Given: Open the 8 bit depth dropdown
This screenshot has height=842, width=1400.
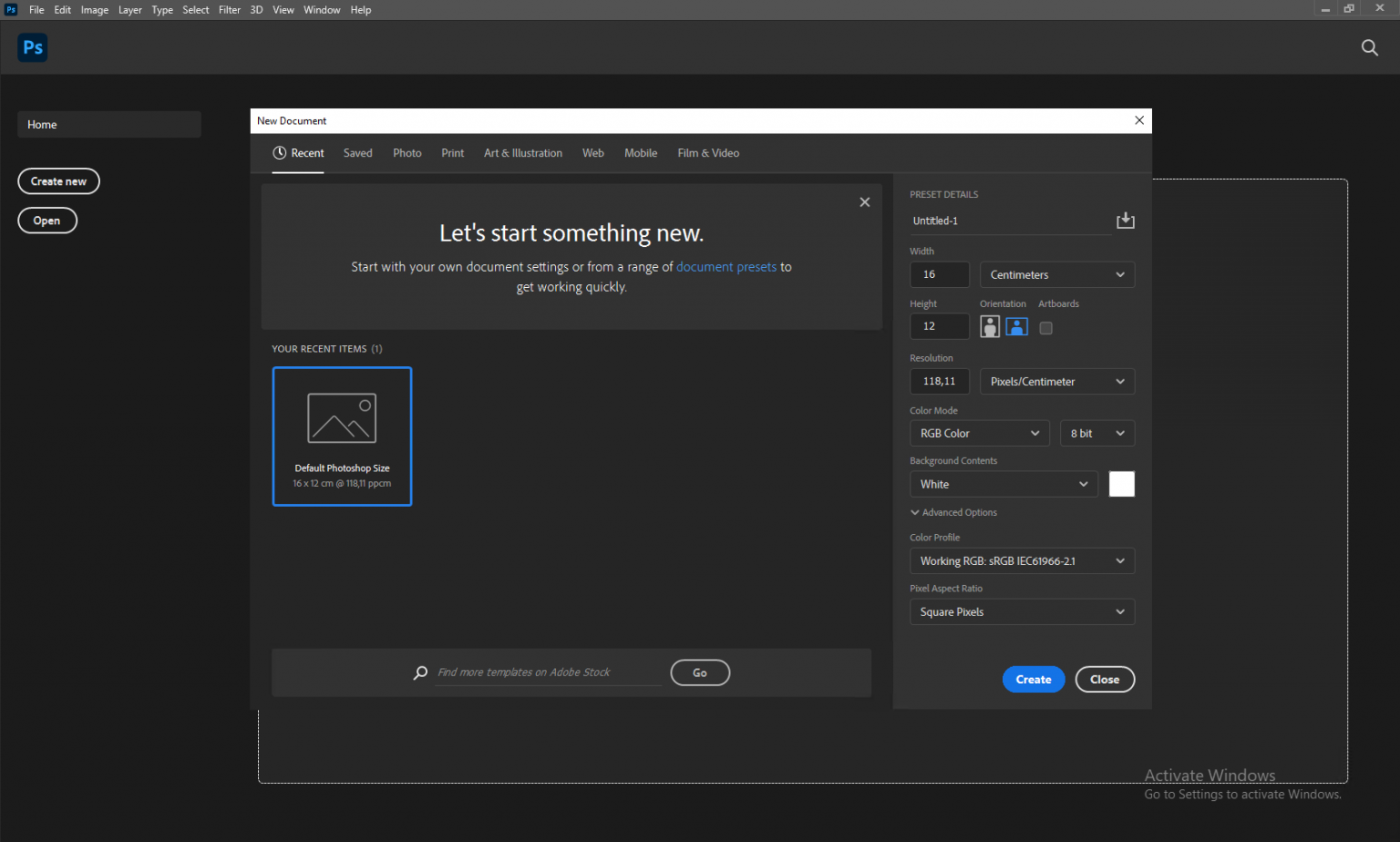Looking at the screenshot, I should click(x=1097, y=434).
